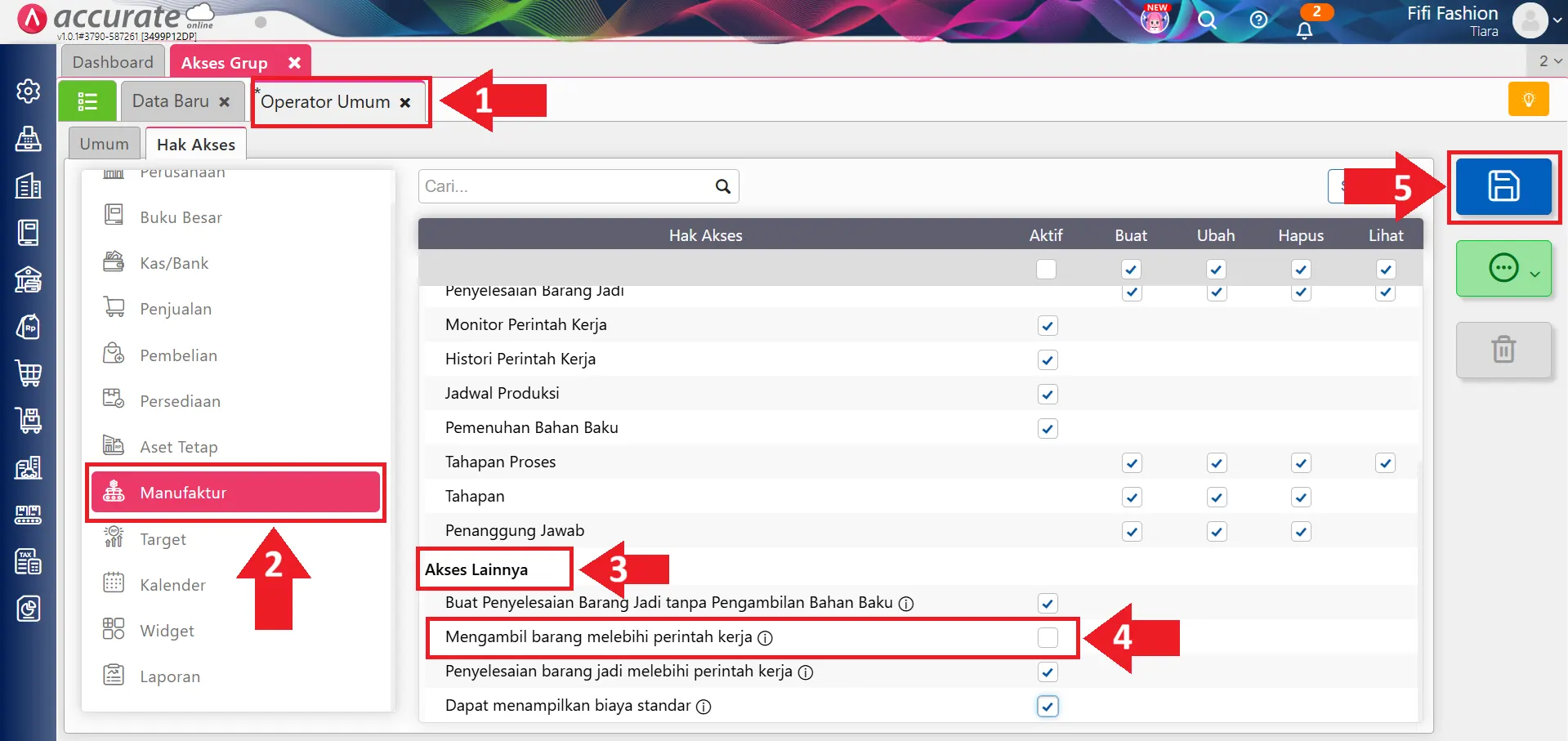Close the Data Baru tab
The height and width of the screenshot is (741, 1568).
(224, 102)
